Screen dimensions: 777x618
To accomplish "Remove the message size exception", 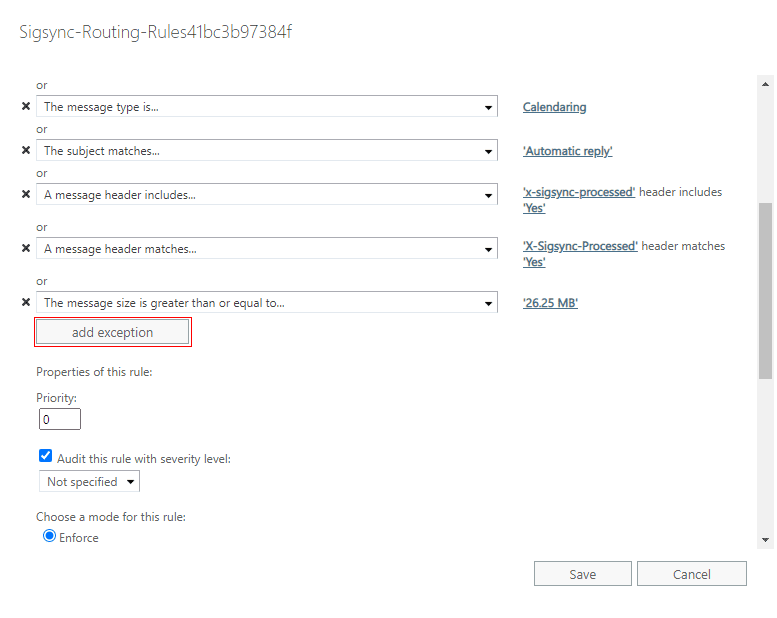I will 26,302.
